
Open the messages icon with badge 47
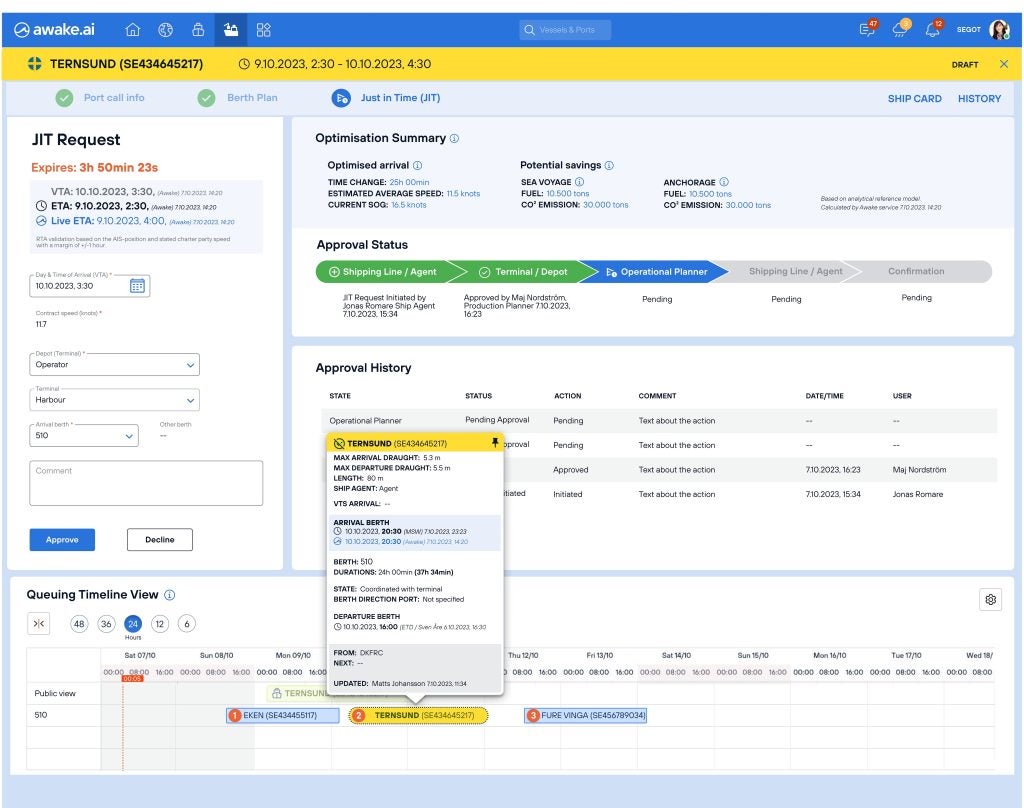[x=867, y=30]
